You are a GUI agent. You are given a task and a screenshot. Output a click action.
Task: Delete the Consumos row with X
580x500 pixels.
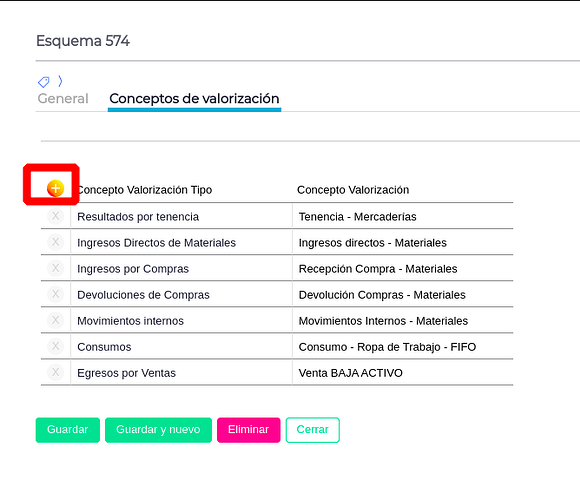pos(55,347)
